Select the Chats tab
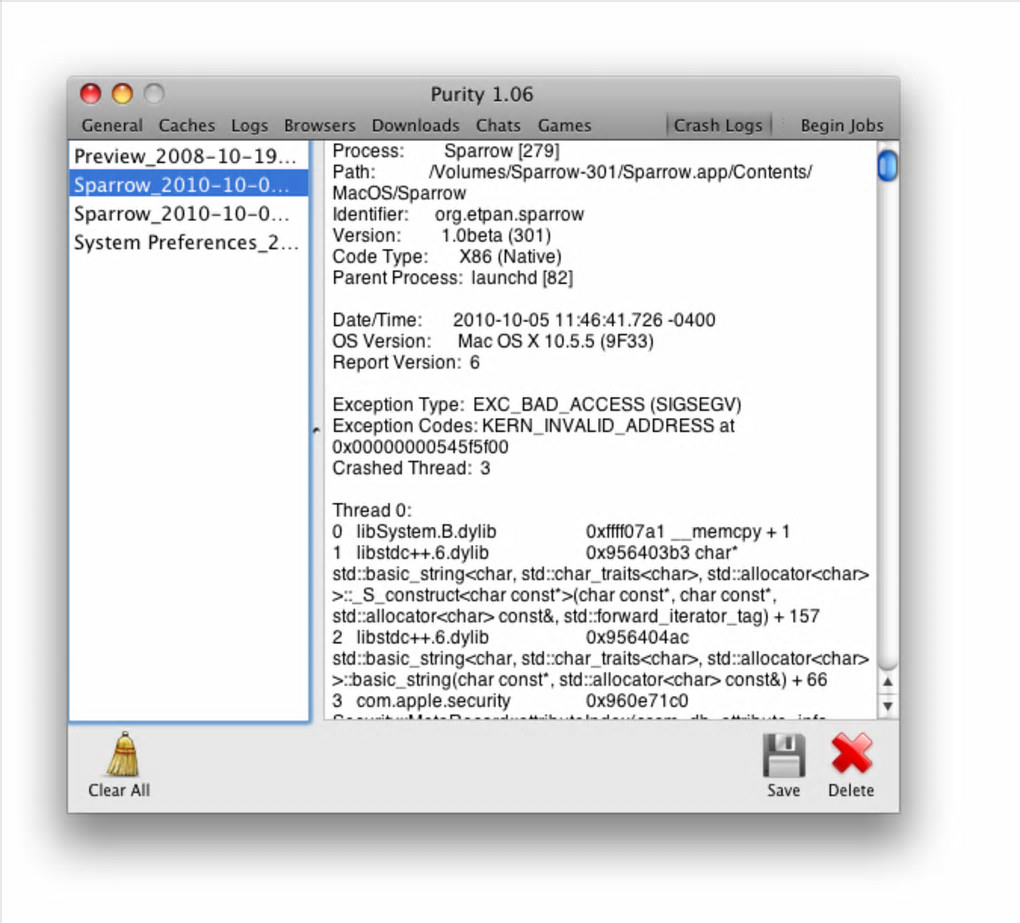 (x=498, y=125)
